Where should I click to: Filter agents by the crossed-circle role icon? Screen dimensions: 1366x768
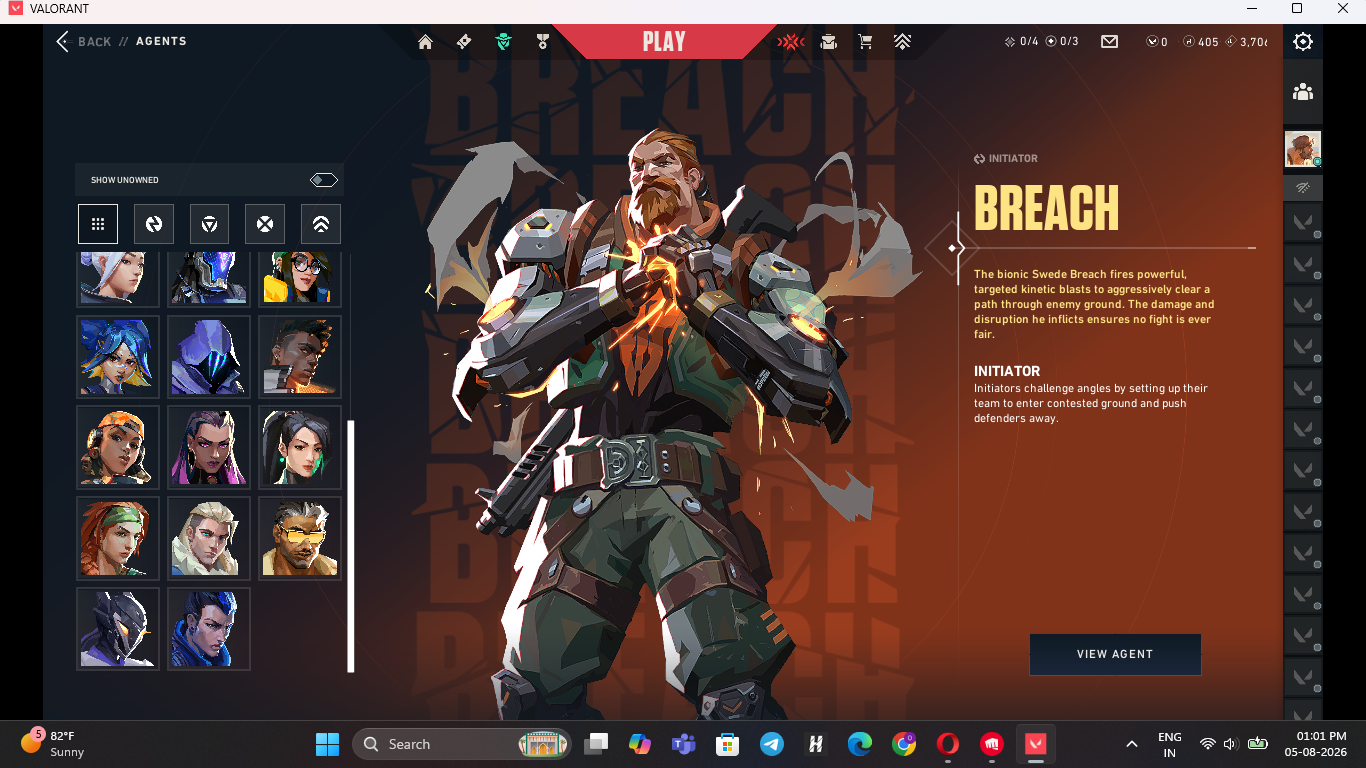[265, 224]
